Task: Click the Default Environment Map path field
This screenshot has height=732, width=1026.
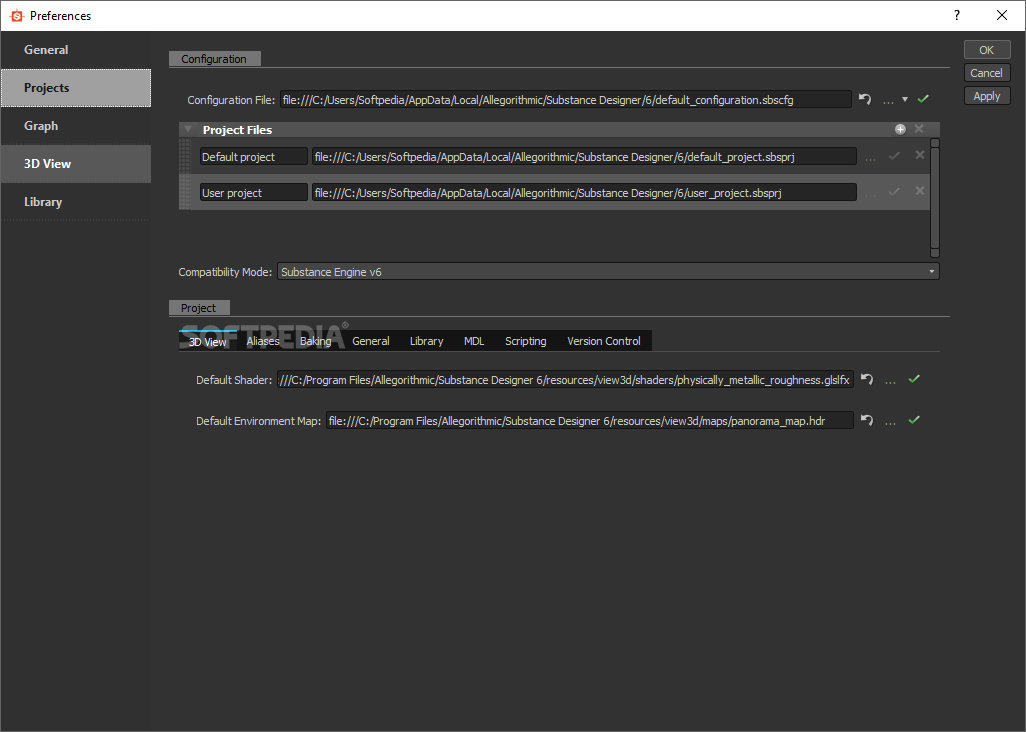Action: click(x=590, y=421)
